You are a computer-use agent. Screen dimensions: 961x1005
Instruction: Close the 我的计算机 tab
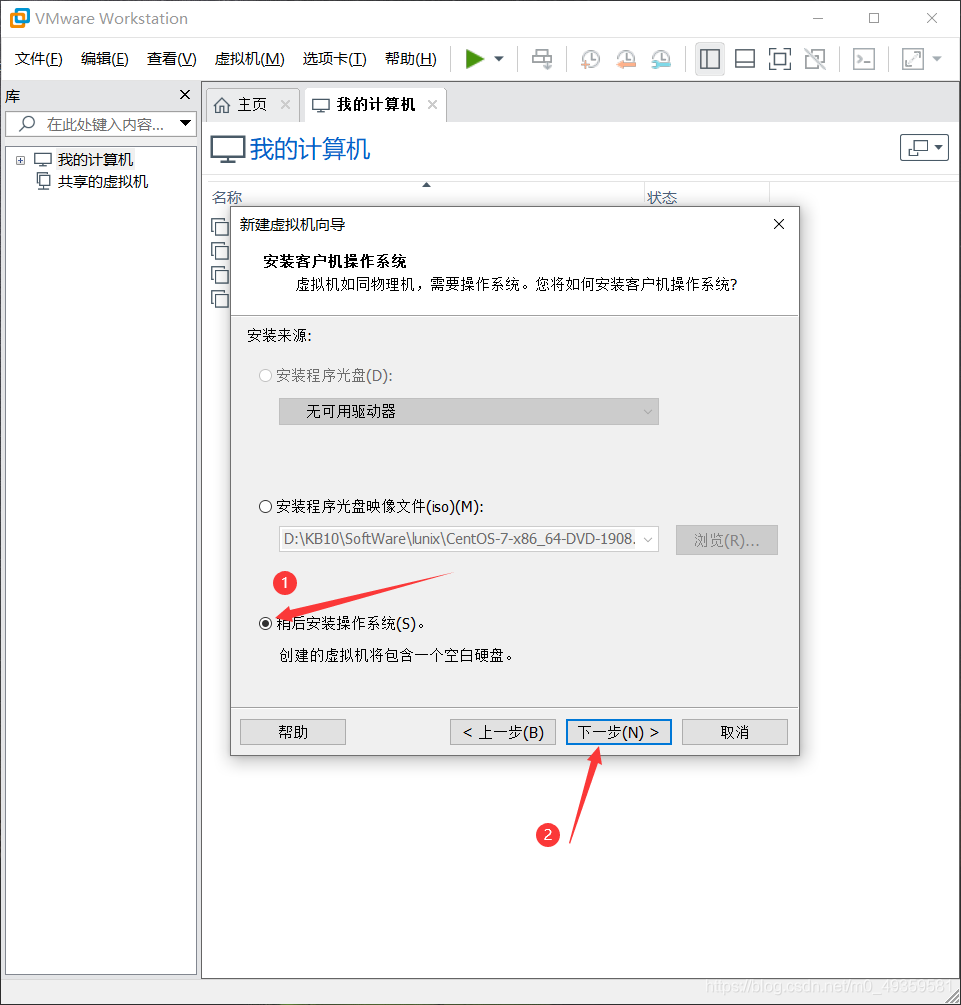coord(432,104)
